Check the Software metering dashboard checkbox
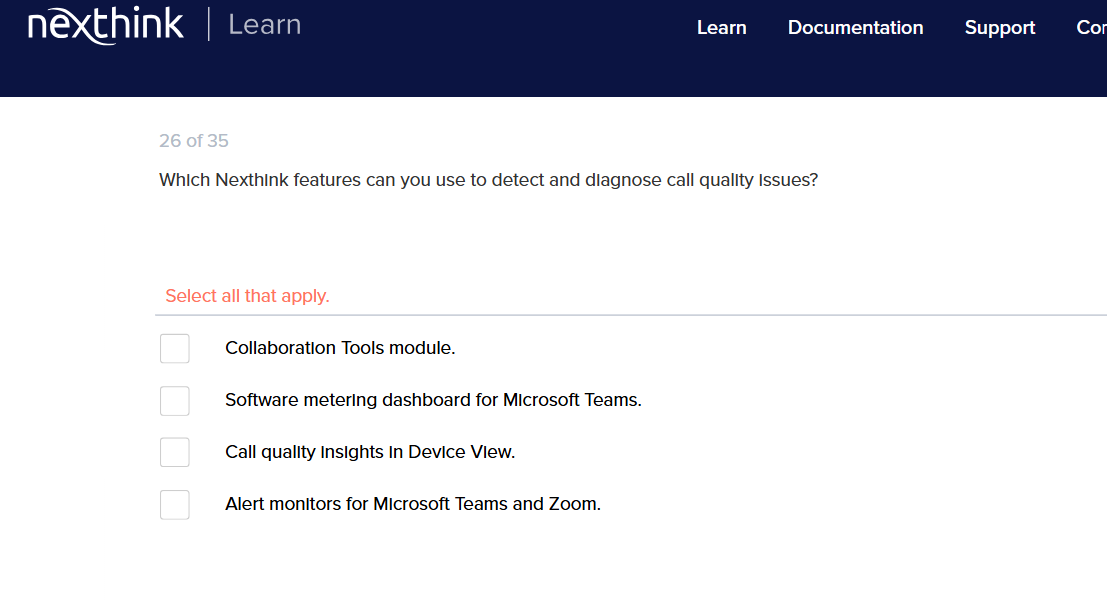Viewport: 1107px width, 600px height. [174, 400]
